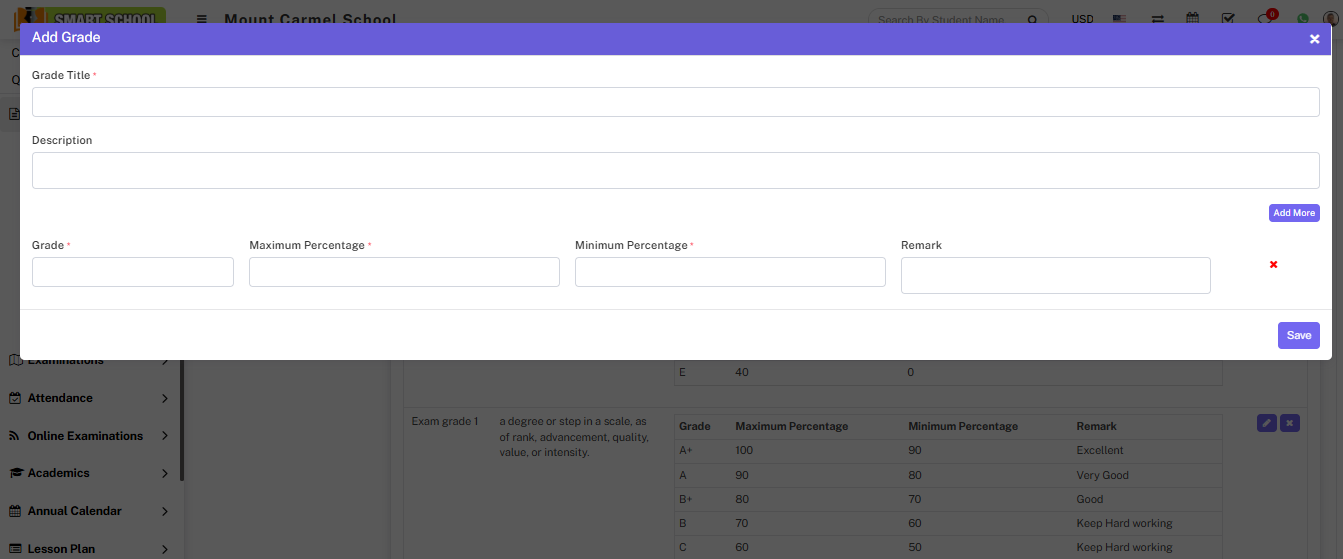Click the WhatsApp icon in header
1343x559 pixels.
click(x=1302, y=18)
